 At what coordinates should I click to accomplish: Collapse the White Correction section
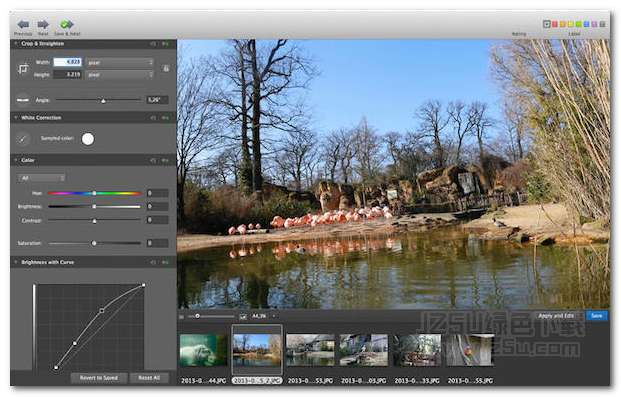[x=16, y=118]
